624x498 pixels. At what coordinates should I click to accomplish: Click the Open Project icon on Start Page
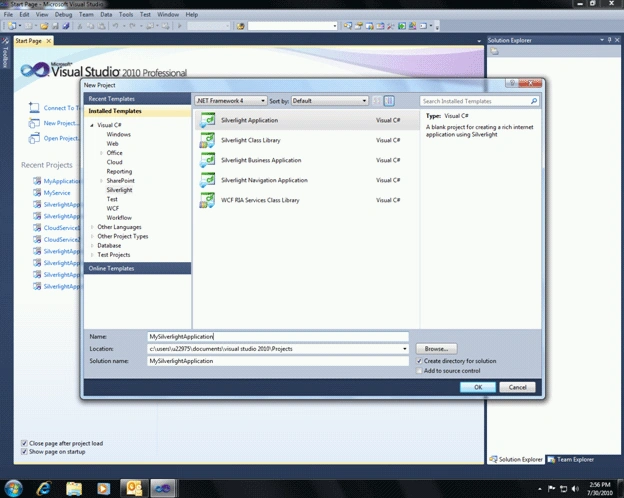(34, 138)
